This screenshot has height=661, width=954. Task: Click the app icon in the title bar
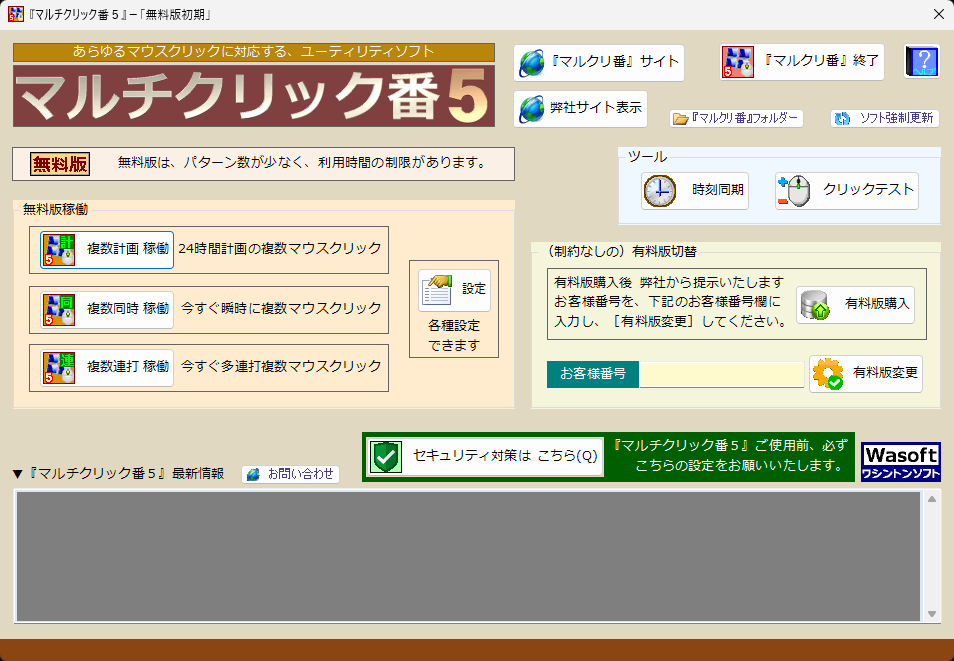point(16,14)
